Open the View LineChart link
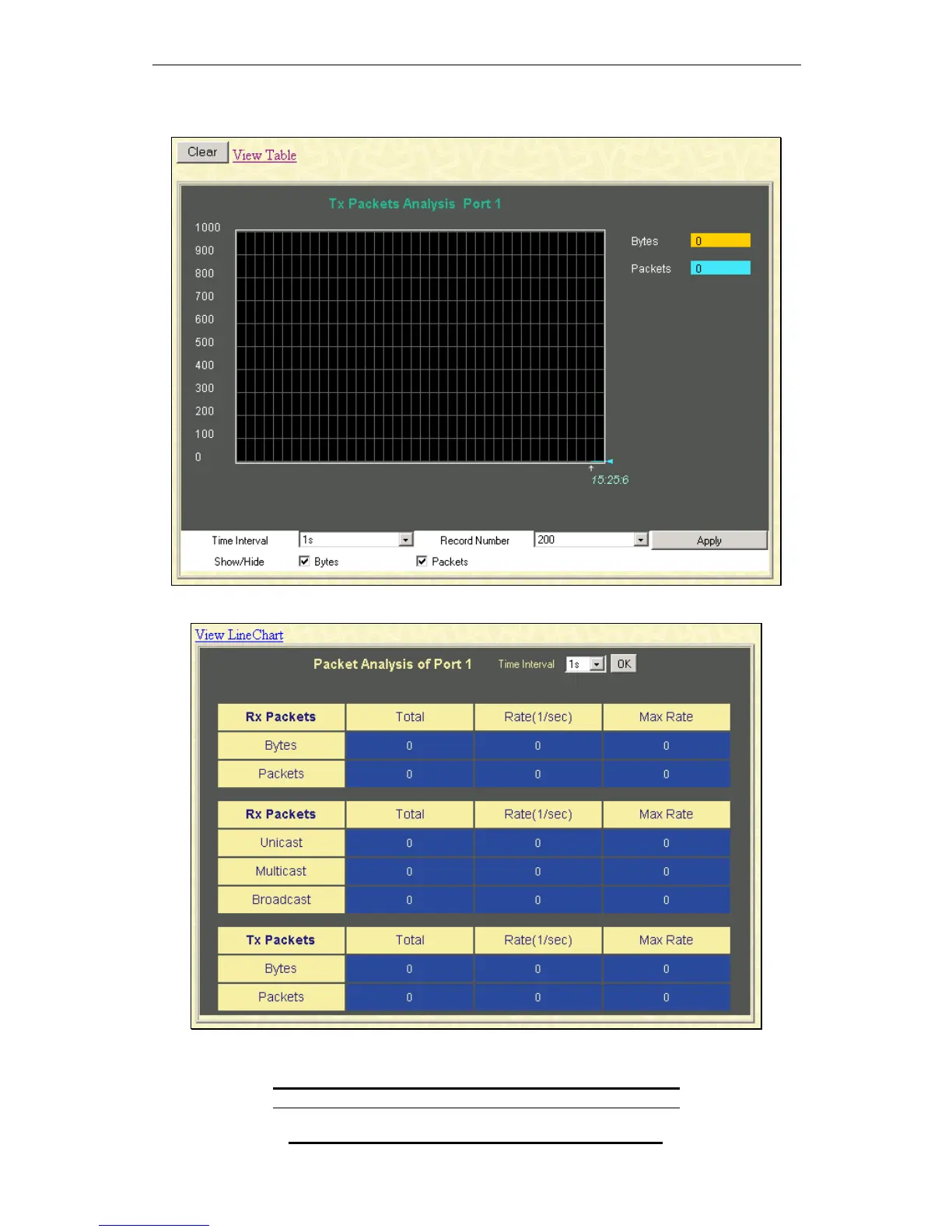The height and width of the screenshot is (1232, 952). [239, 635]
